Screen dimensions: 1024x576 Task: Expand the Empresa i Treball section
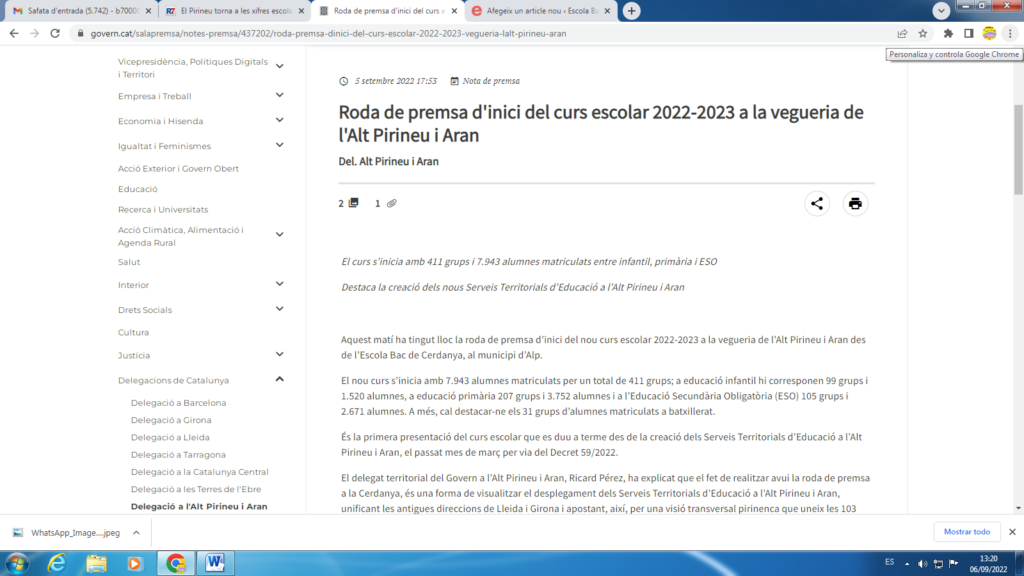pyautogui.click(x=280, y=96)
